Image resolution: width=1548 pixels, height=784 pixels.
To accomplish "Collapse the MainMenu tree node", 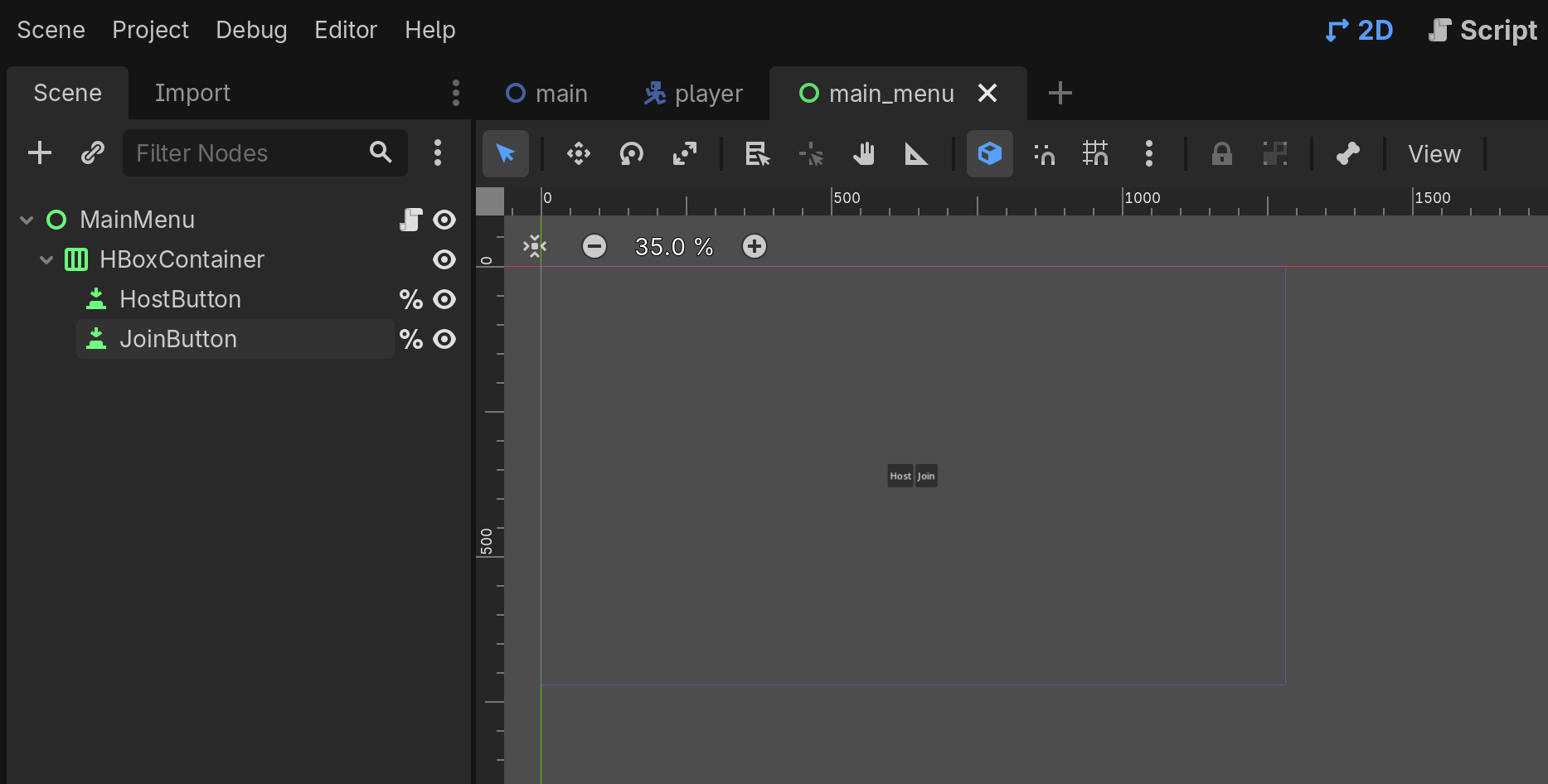I will [27, 220].
